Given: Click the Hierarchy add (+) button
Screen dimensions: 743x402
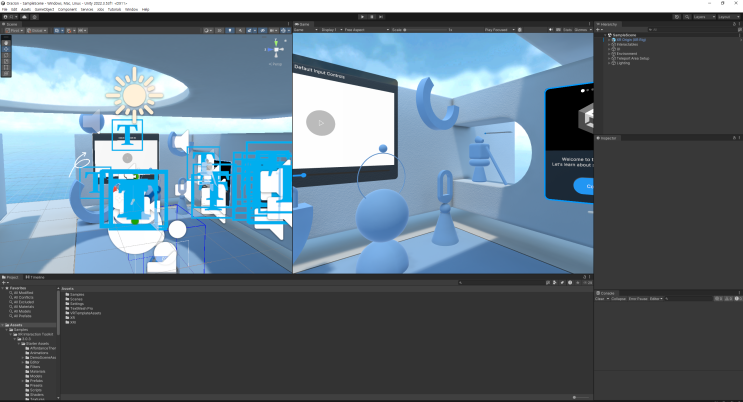Looking at the screenshot, I should [x=598, y=29].
